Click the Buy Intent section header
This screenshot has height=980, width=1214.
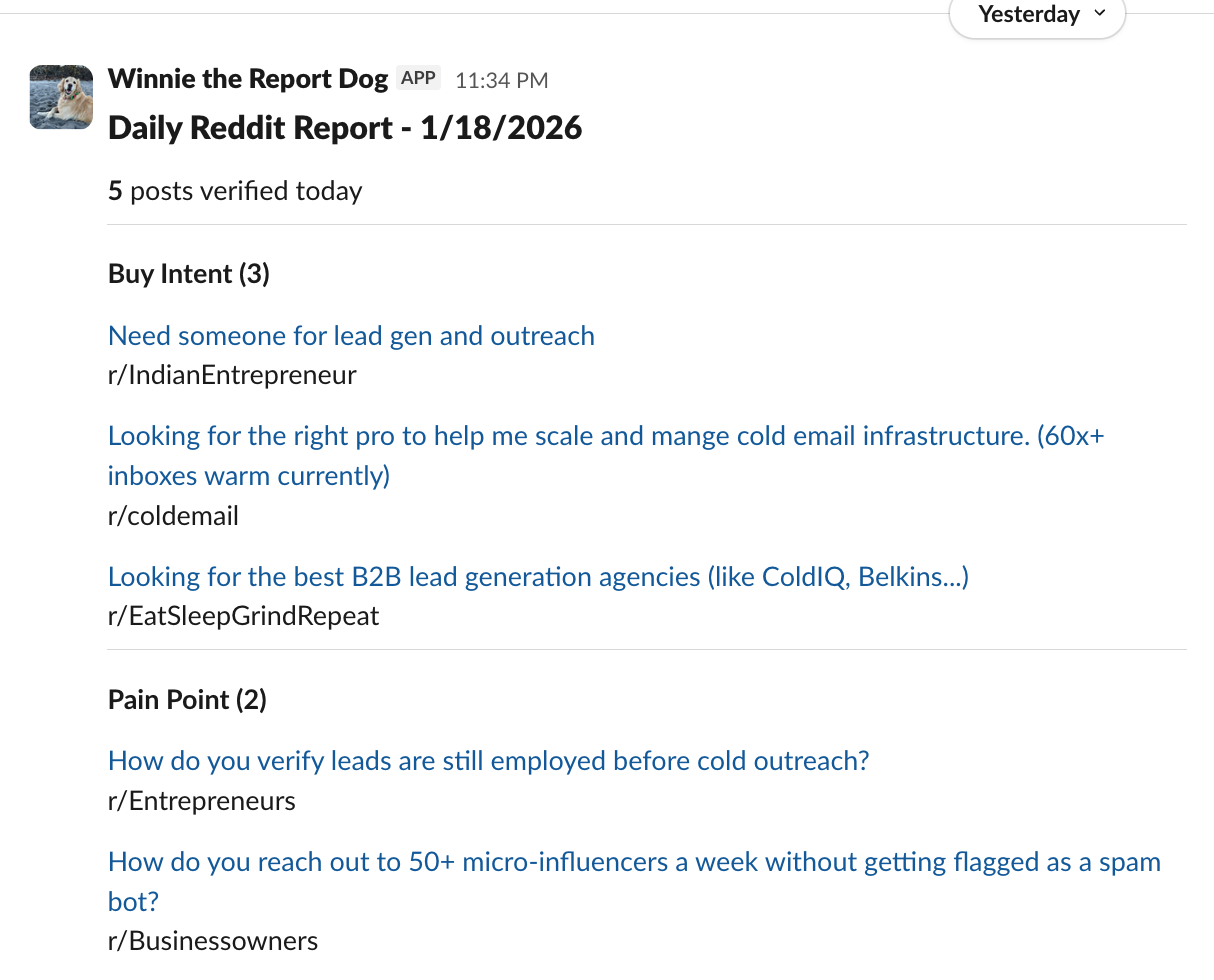tap(188, 273)
